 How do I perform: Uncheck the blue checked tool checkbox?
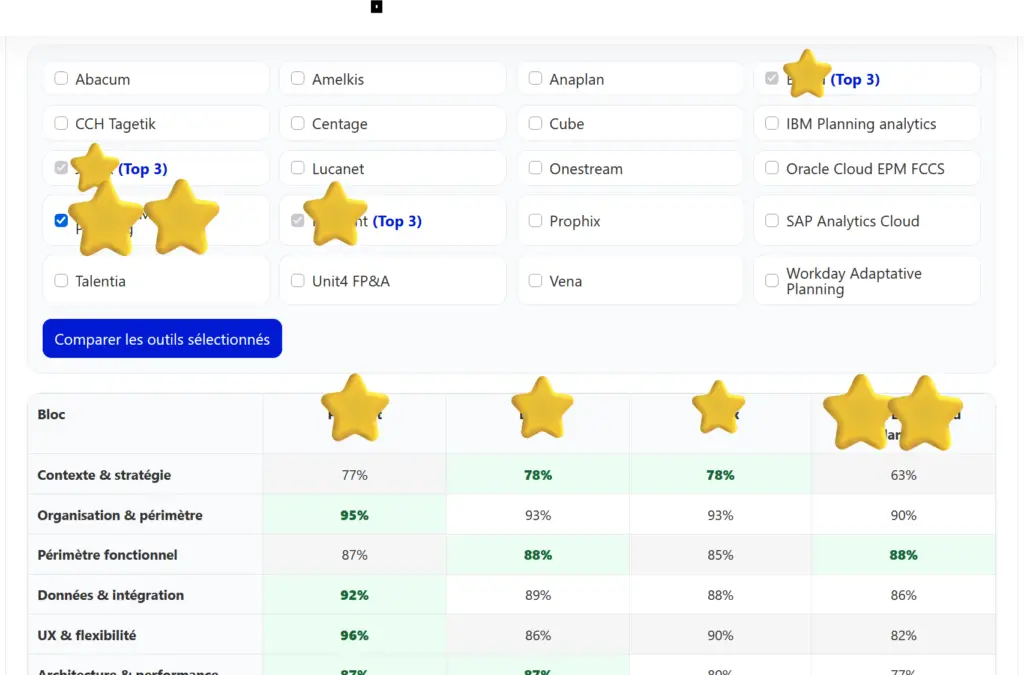click(x=61, y=221)
